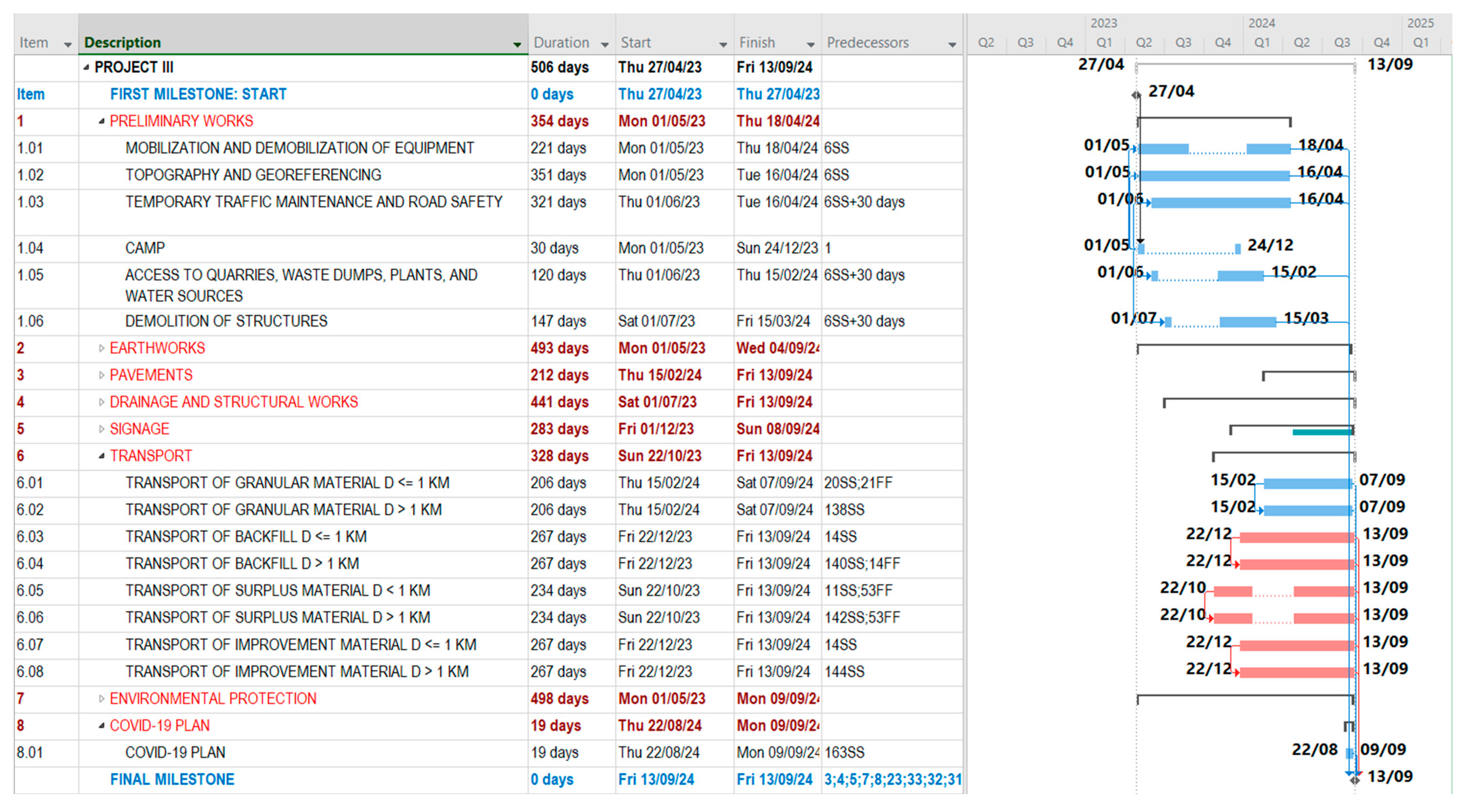Image resolution: width=1460 pixels, height=812 pixels.
Task: Click the FINAL MILESTONE diamond in Gantt chart
Action: point(1354,780)
